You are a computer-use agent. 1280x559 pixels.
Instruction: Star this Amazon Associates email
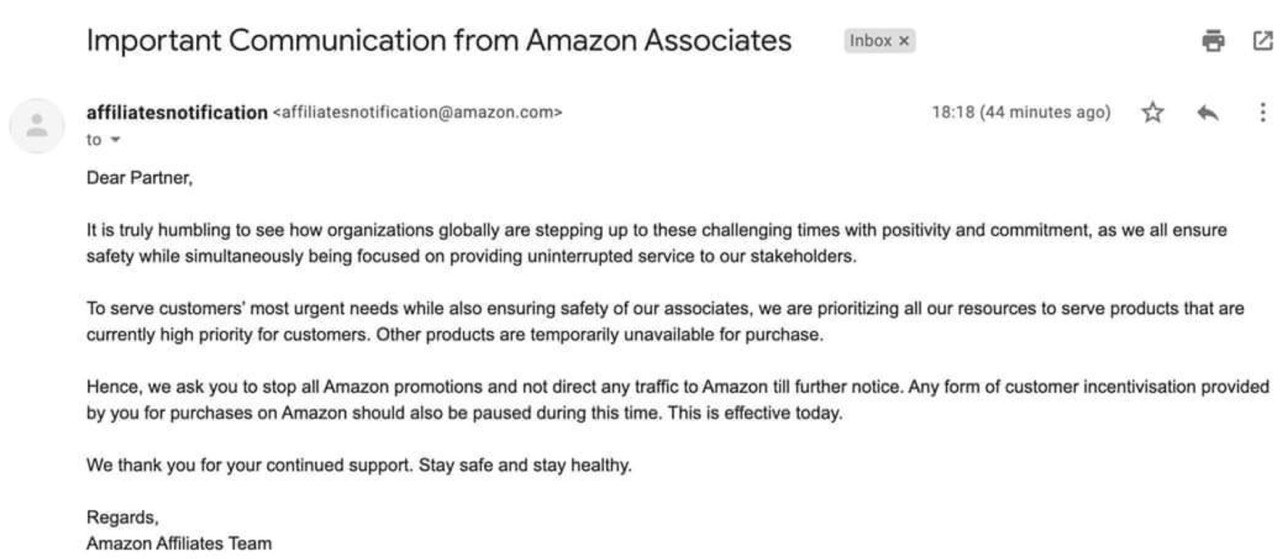point(1153,113)
